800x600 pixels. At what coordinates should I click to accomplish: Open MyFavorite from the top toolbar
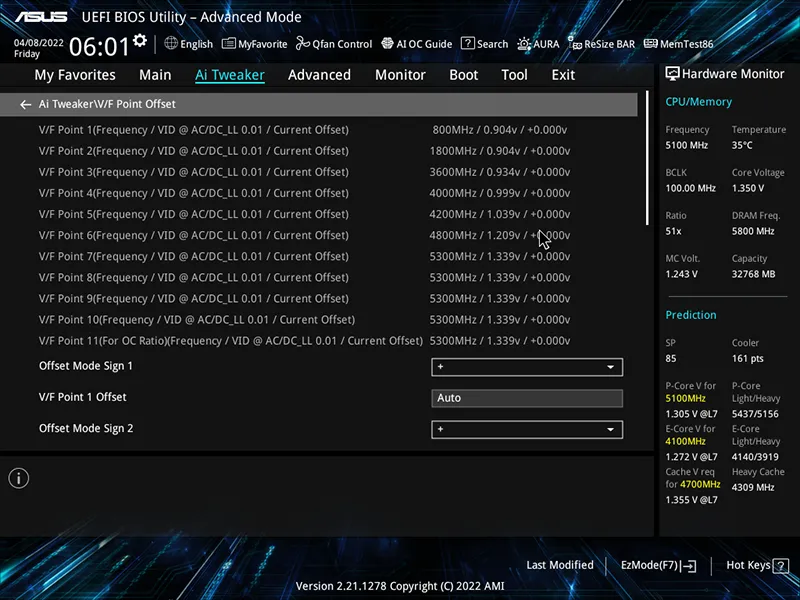(255, 44)
